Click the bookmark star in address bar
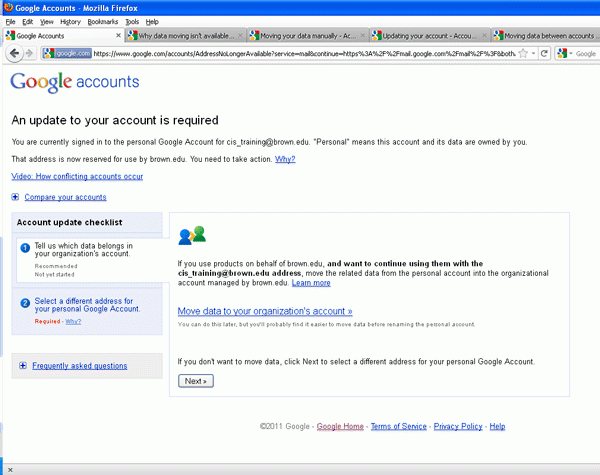Screen dimensions: 600x475 (523, 54)
